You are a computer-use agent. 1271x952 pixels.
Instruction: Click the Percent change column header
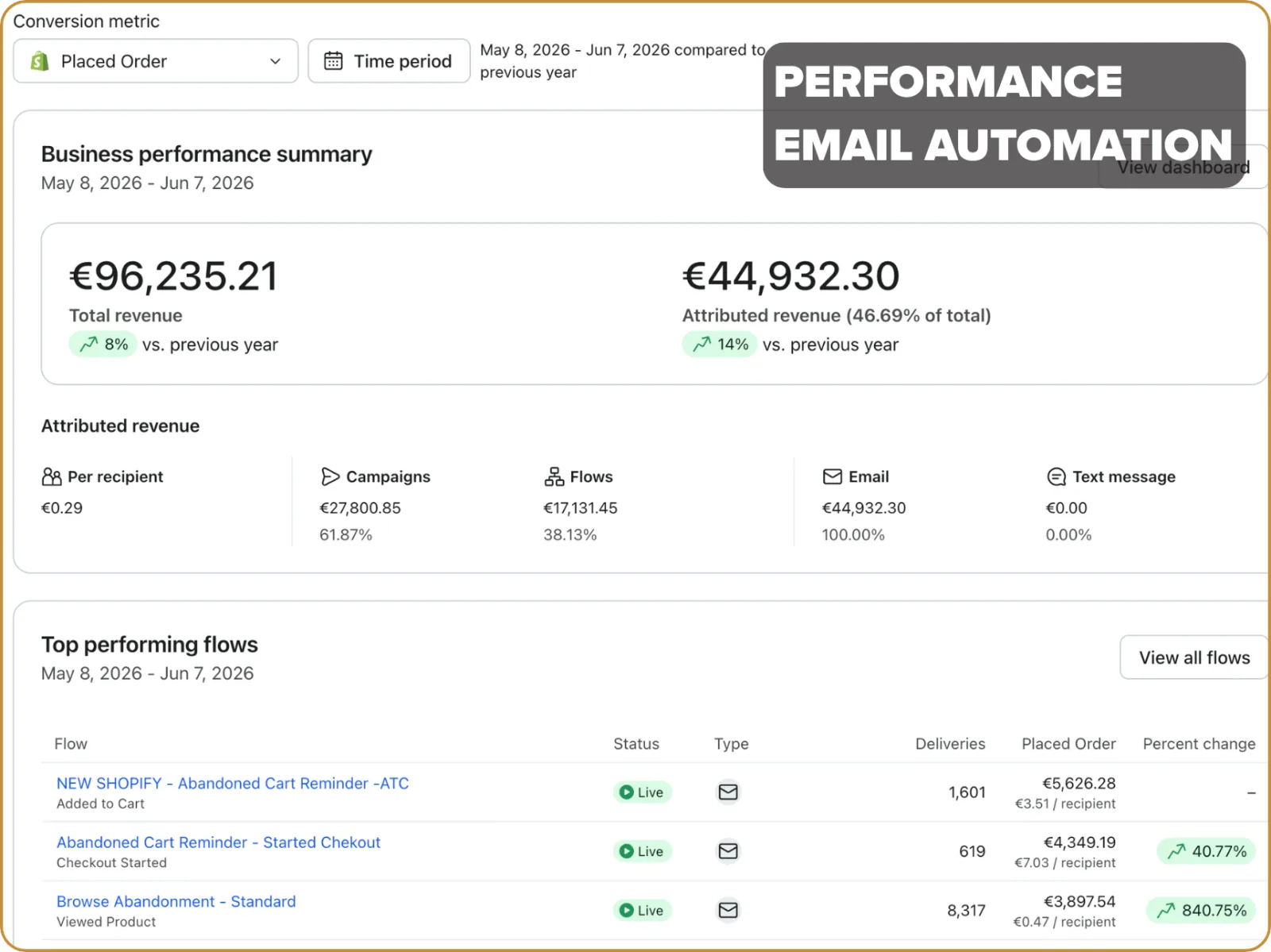coord(1200,744)
